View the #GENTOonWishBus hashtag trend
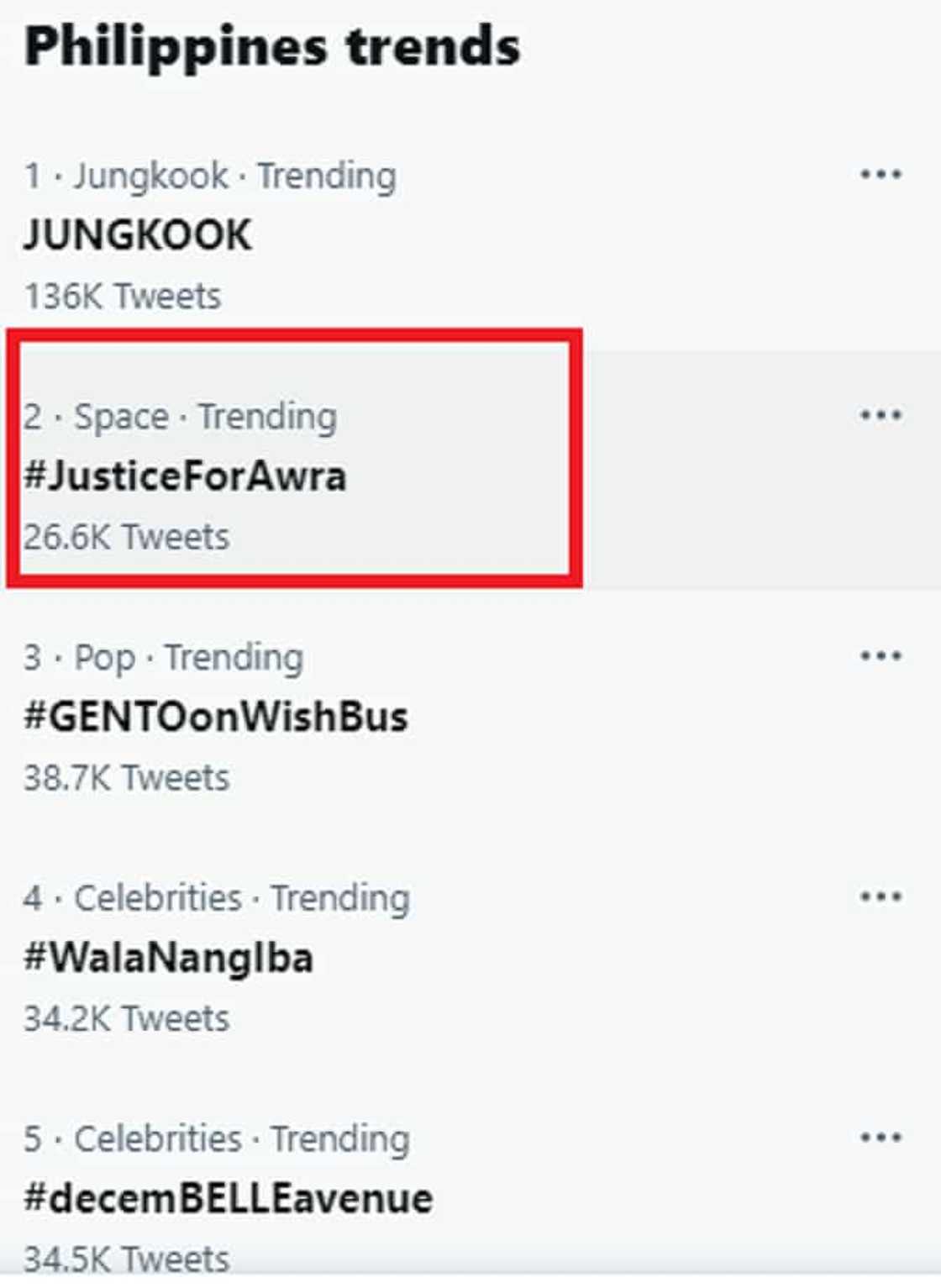This screenshot has width=941, height=1288. [x=216, y=717]
